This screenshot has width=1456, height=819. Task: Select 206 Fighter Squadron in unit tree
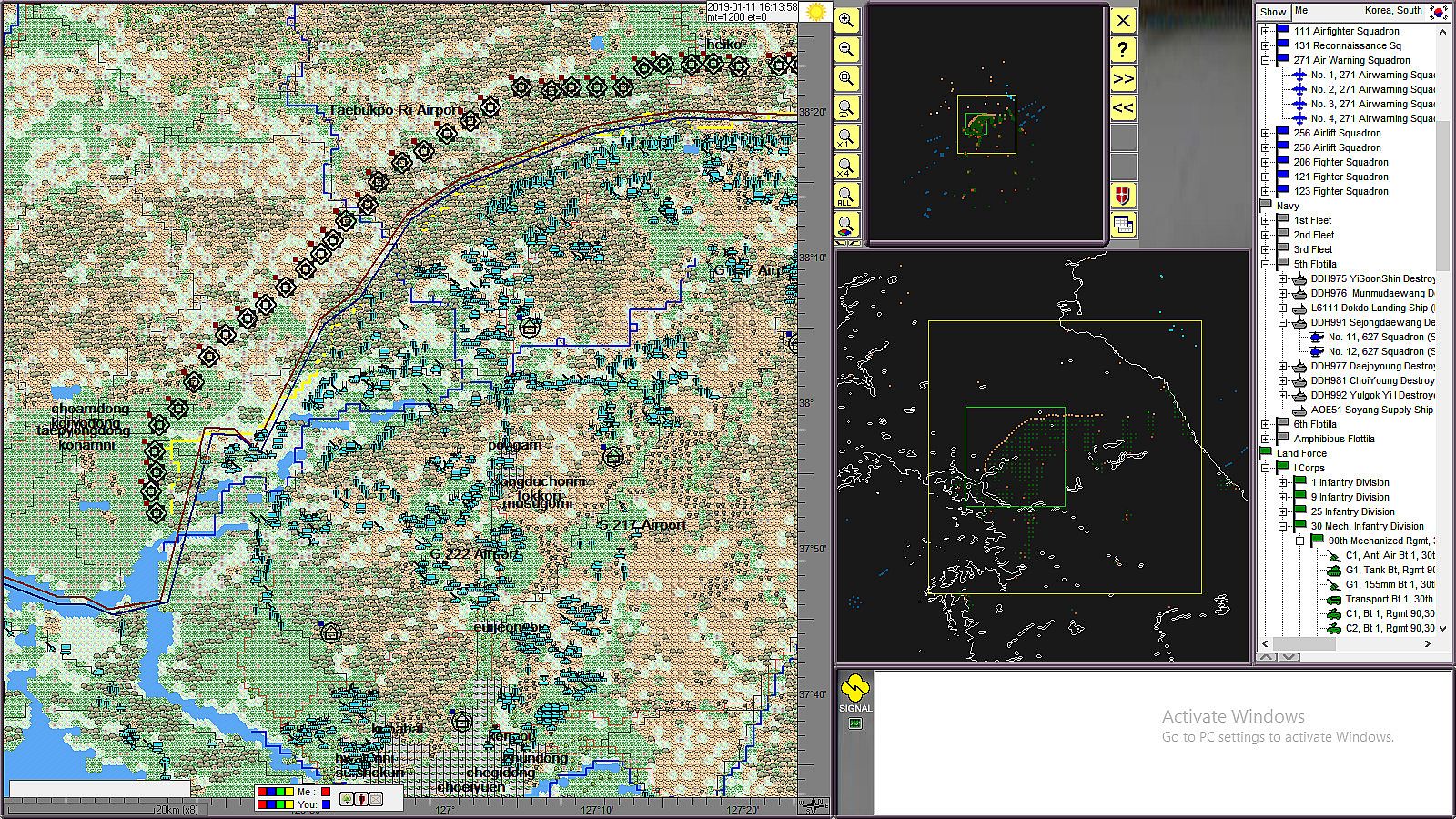[x=1340, y=162]
